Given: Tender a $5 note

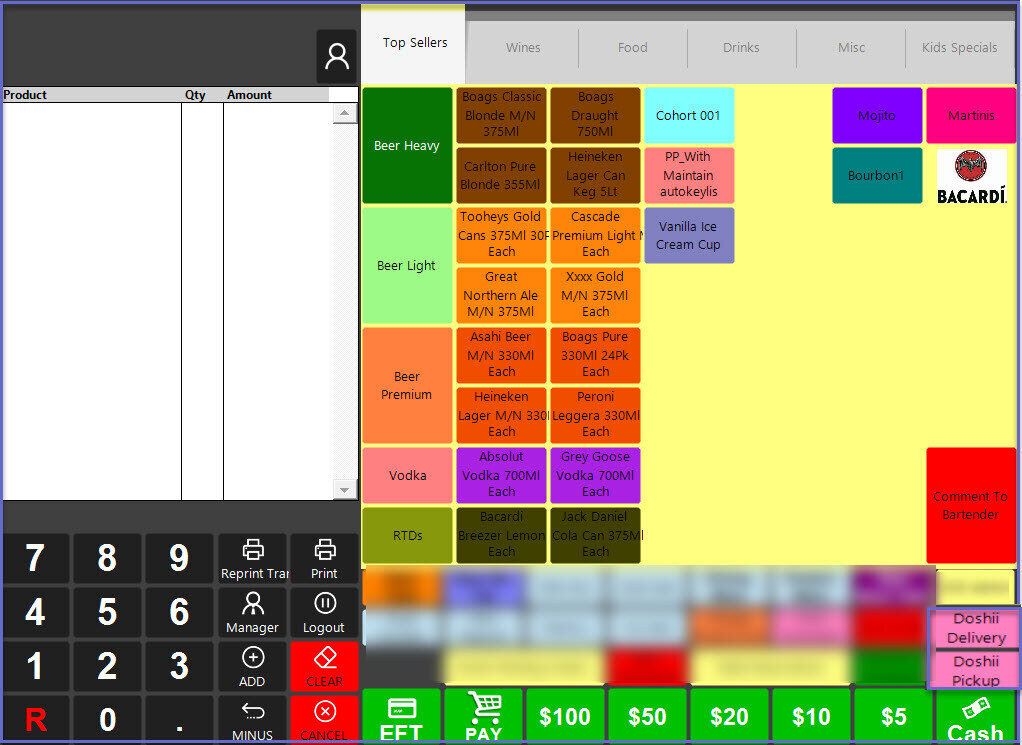Looking at the screenshot, I should coord(893,716).
